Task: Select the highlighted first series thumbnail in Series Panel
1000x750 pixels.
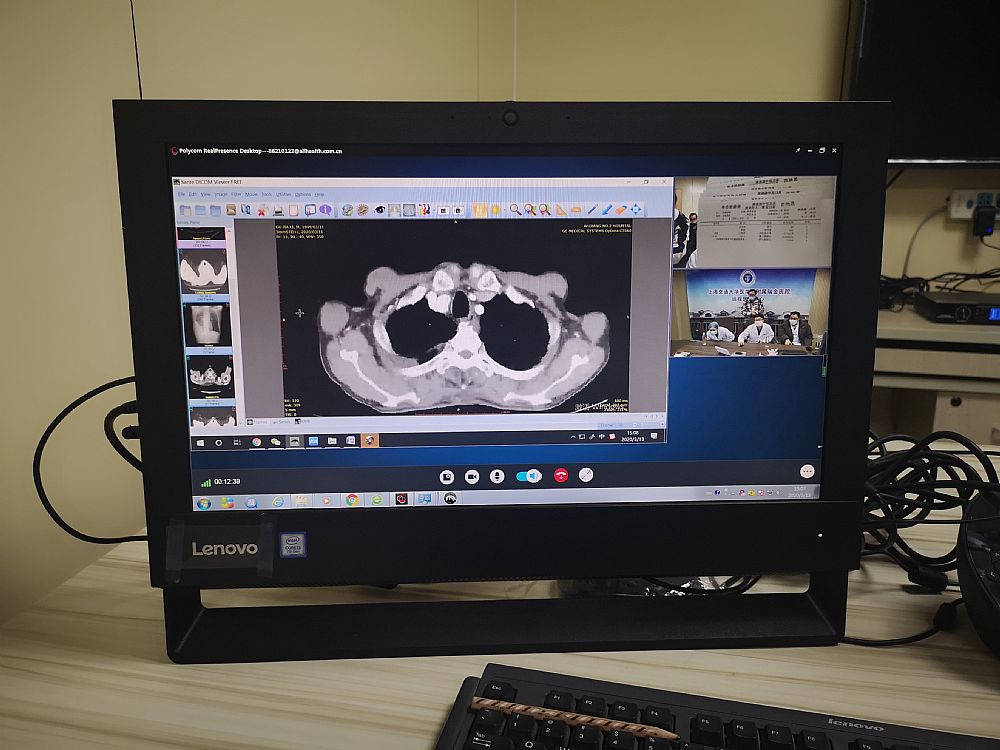Action: tap(202, 236)
